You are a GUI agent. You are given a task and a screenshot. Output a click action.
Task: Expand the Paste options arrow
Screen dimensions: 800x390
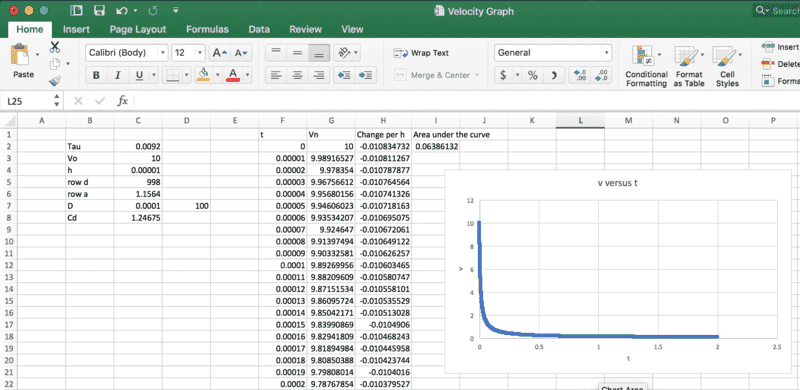pyautogui.click(x=38, y=54)
